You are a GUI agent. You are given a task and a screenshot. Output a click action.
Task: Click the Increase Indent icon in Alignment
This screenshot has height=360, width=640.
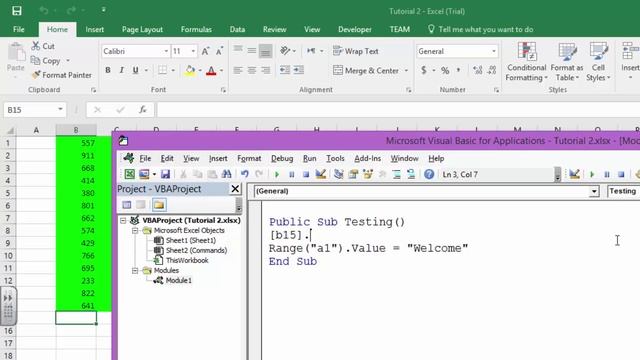coord(299,70)
